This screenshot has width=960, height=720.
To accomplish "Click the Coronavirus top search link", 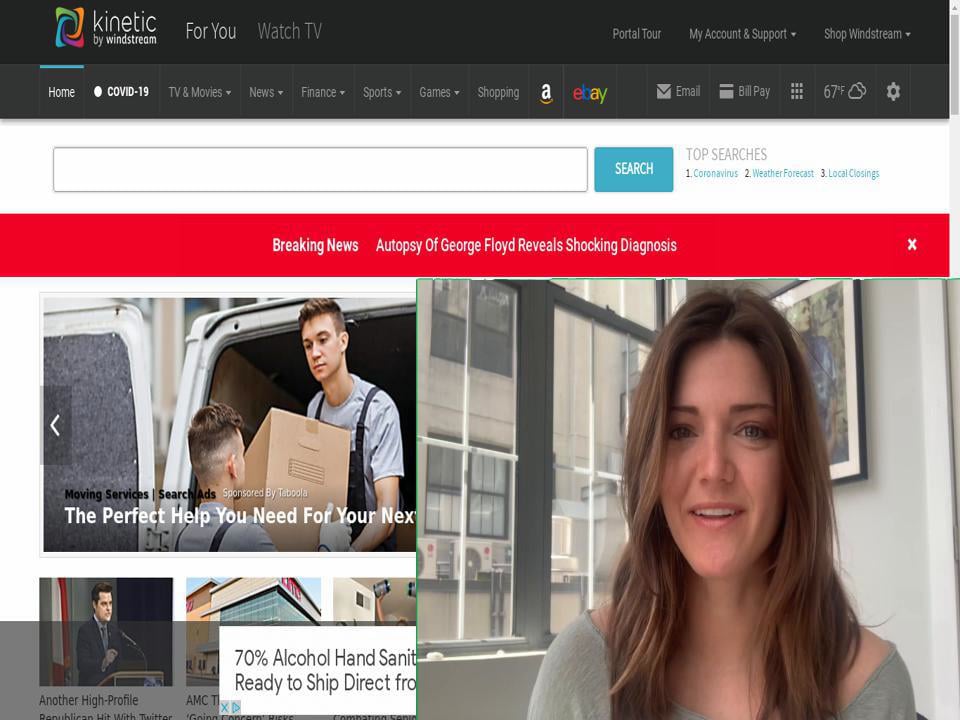I will (x=715, y=173).
